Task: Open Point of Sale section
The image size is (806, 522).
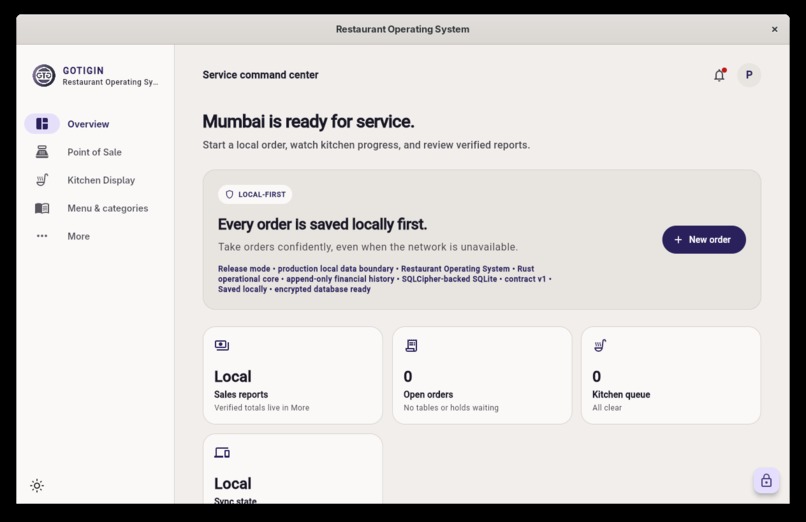Action: tap(95, 152)
